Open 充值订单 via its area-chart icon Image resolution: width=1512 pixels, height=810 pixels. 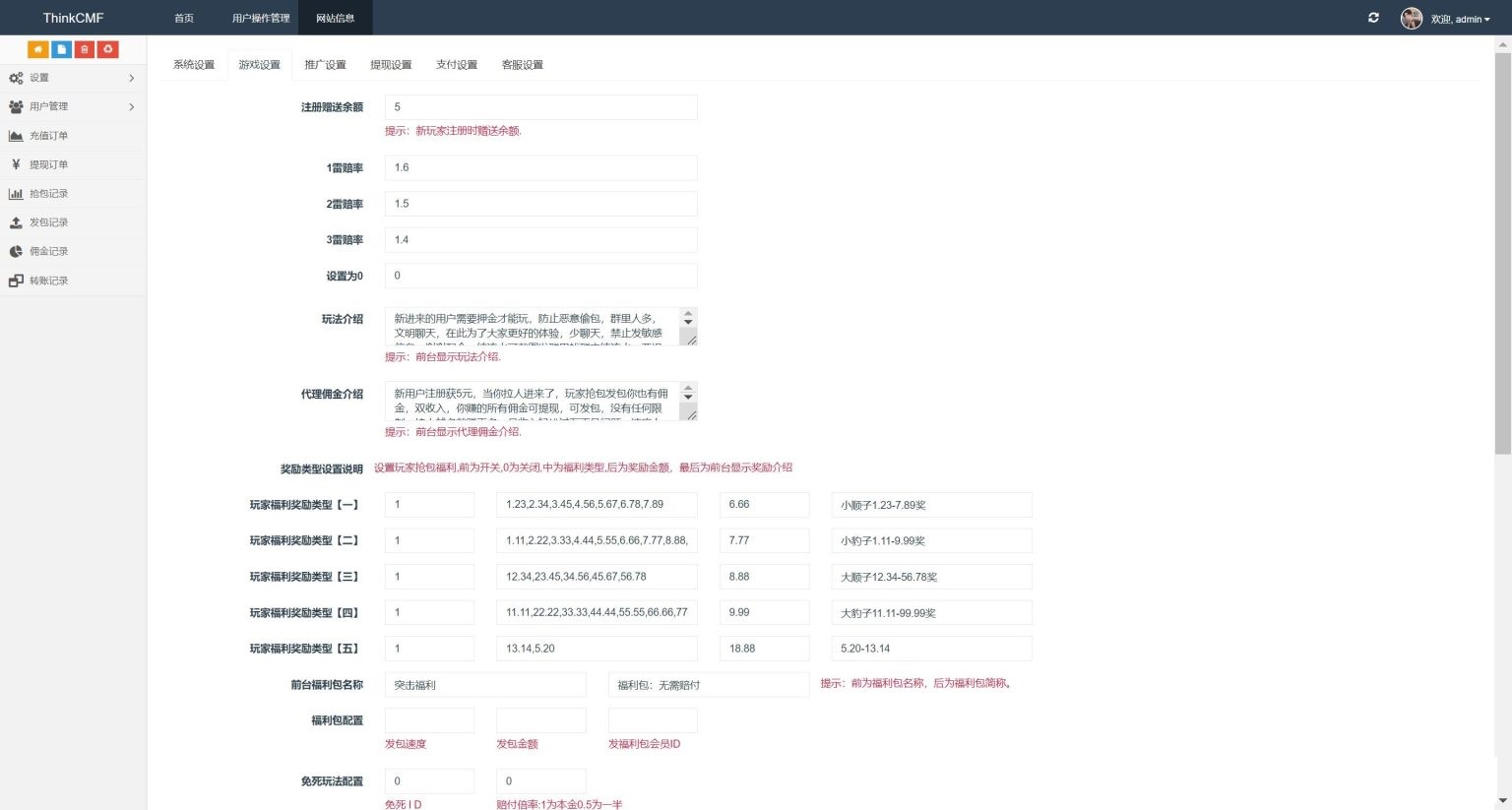[16, 136]
